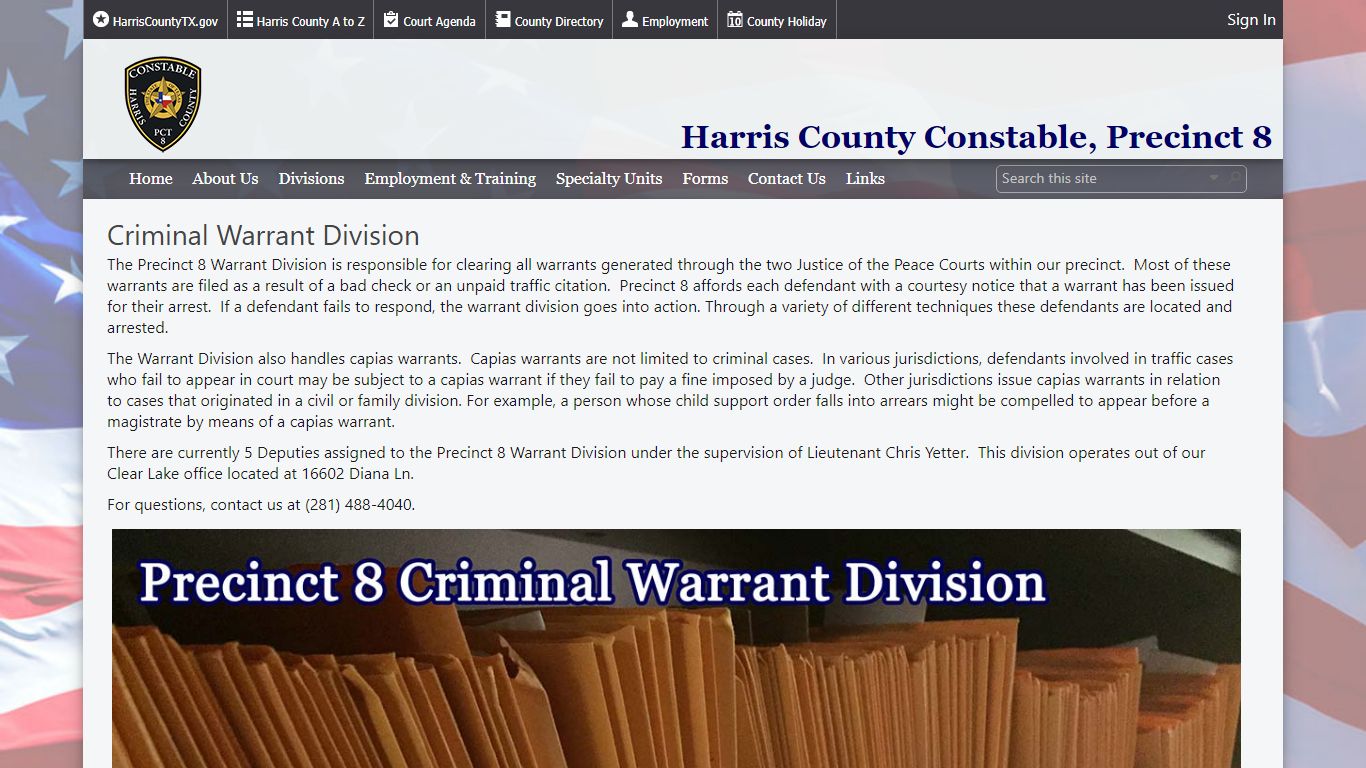Go to the Home menu item
This screenshot has width=1366, height=768.
pyautogui.click(x=151, y=179)
